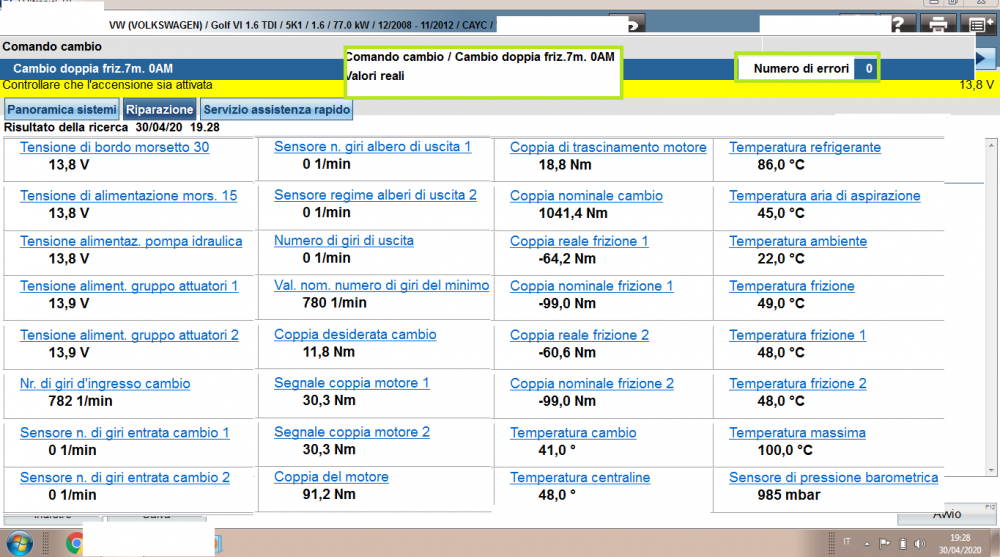Select Coppia nominale cambio link

(x=586, y=196)
